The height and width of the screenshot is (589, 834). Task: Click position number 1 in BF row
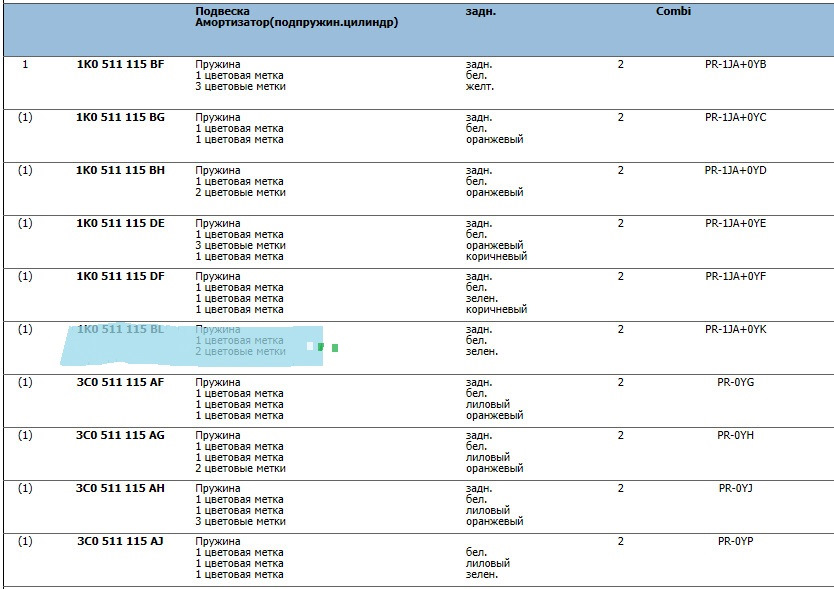tap(25, 64)
